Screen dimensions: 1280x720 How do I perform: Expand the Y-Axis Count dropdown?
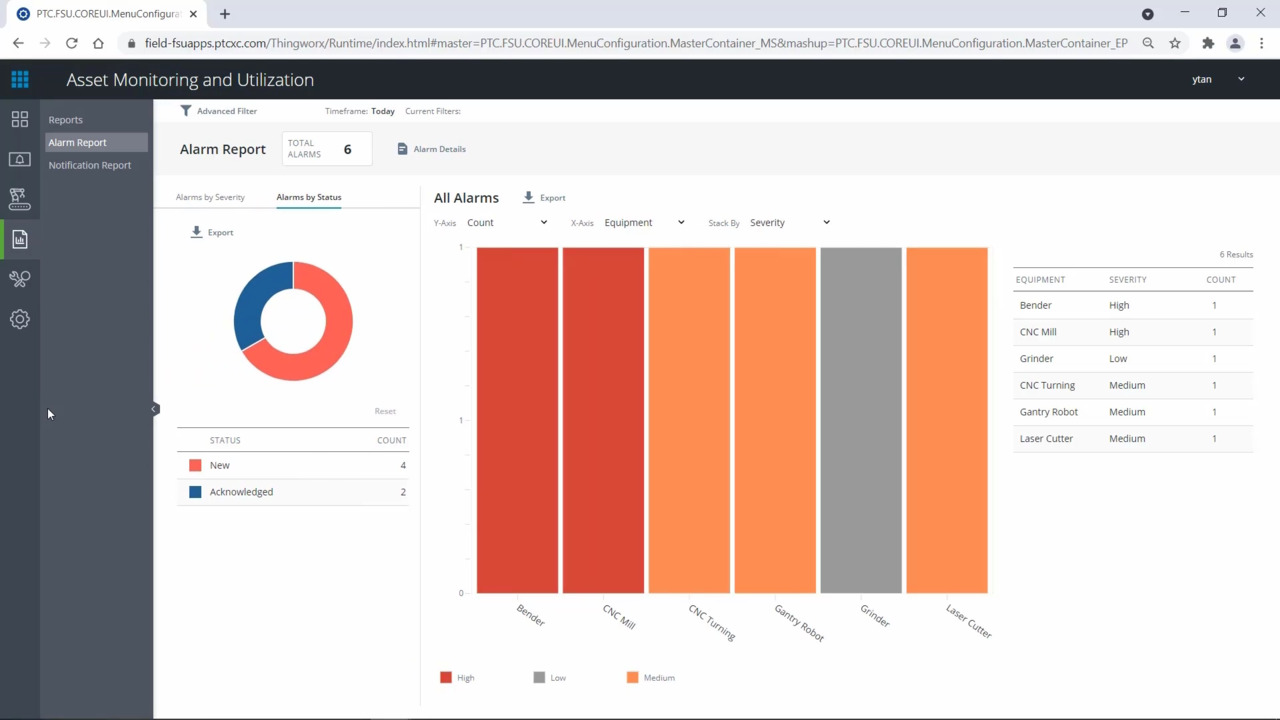coord(543,222)
